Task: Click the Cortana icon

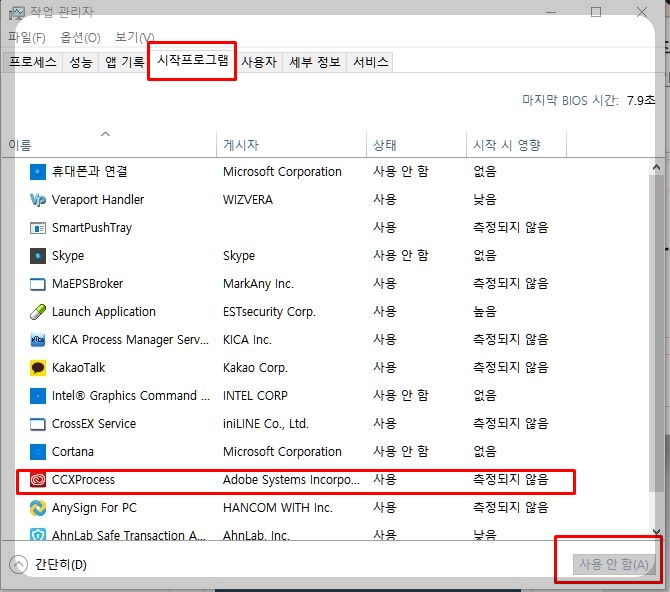Action: point(38,452)
